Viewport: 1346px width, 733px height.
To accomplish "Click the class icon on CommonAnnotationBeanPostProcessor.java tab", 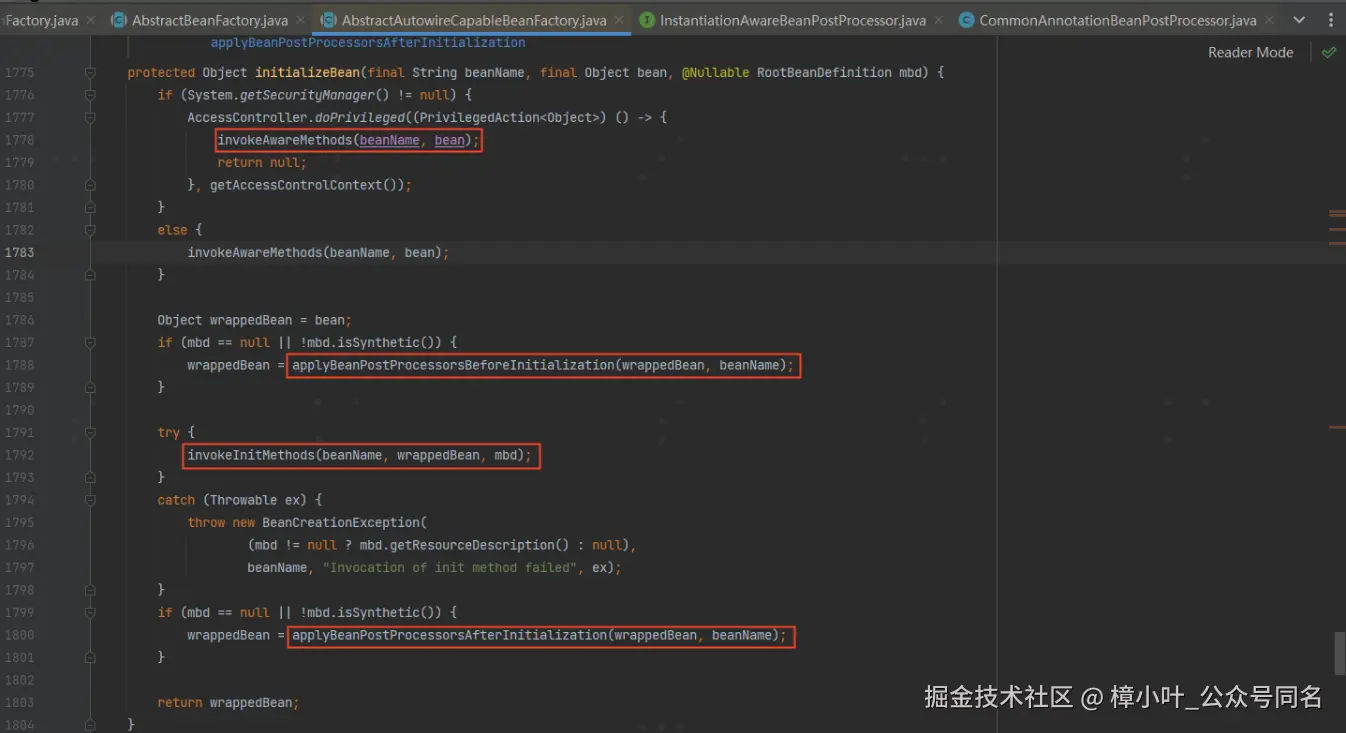I will [966, 20].
